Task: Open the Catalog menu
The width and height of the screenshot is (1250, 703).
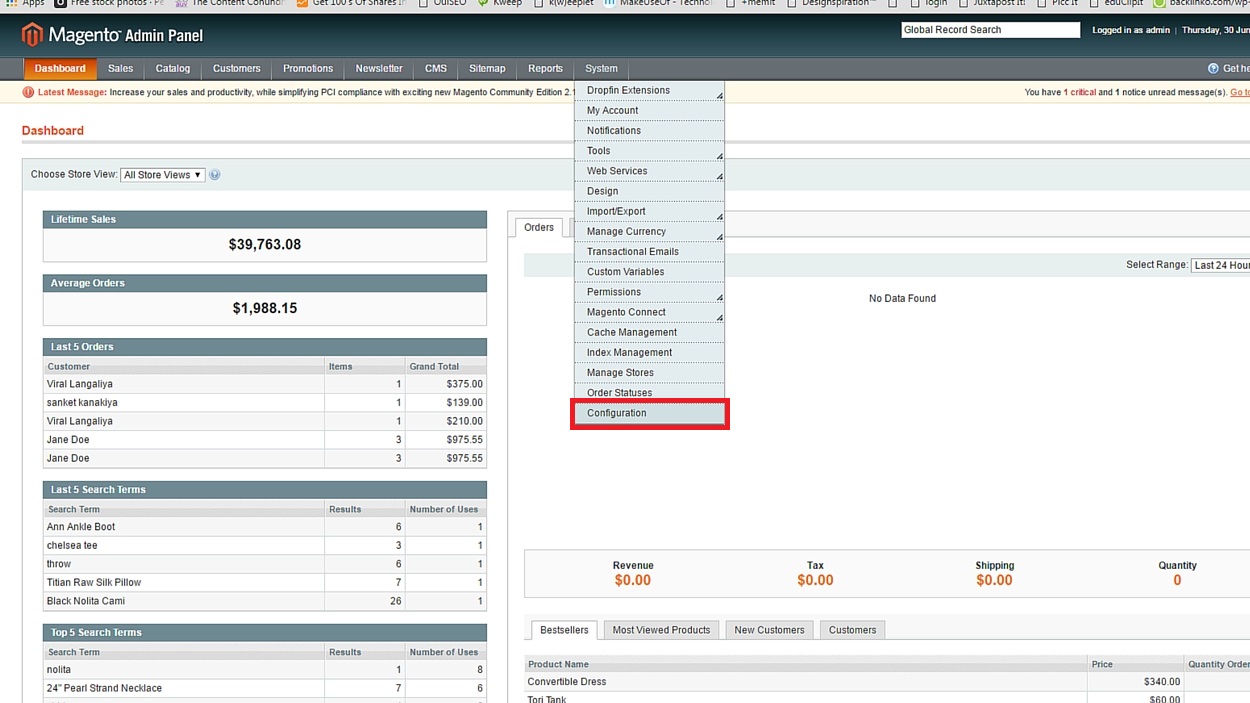Action: (173, 69)
